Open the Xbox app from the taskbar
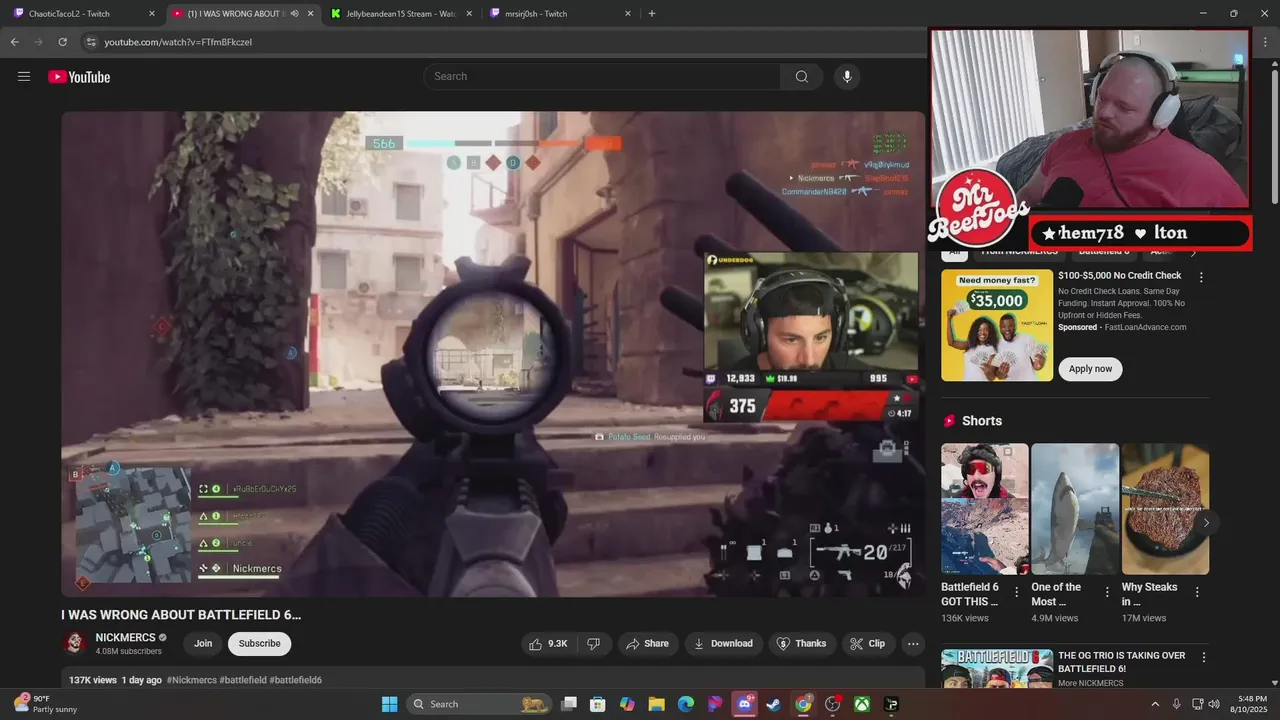Viewport: 1280px width, 720px height. point(862,704)
